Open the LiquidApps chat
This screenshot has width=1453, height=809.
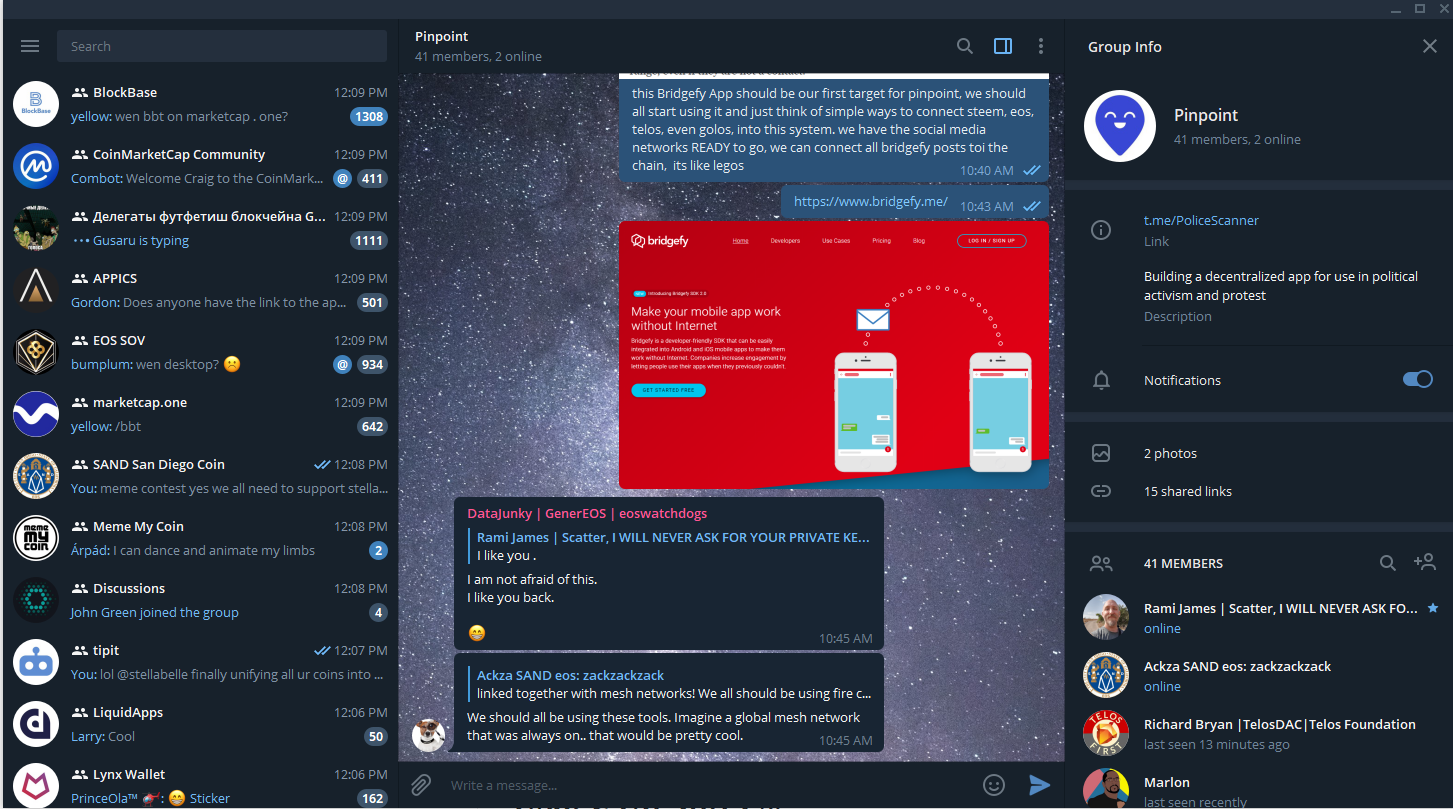coord(200,724)
